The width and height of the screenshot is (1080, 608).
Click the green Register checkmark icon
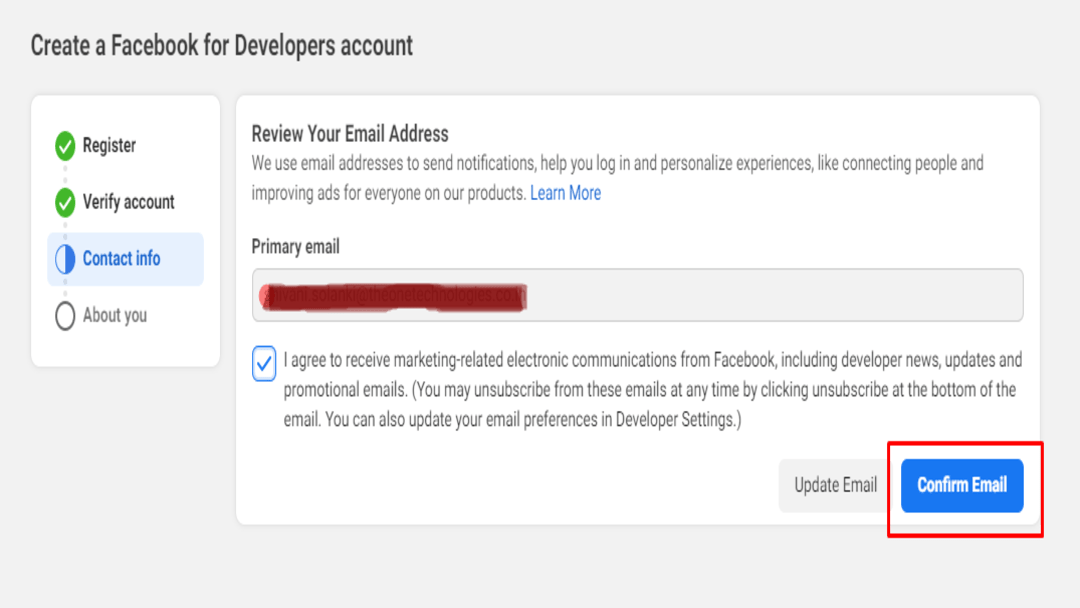point(65,145)
